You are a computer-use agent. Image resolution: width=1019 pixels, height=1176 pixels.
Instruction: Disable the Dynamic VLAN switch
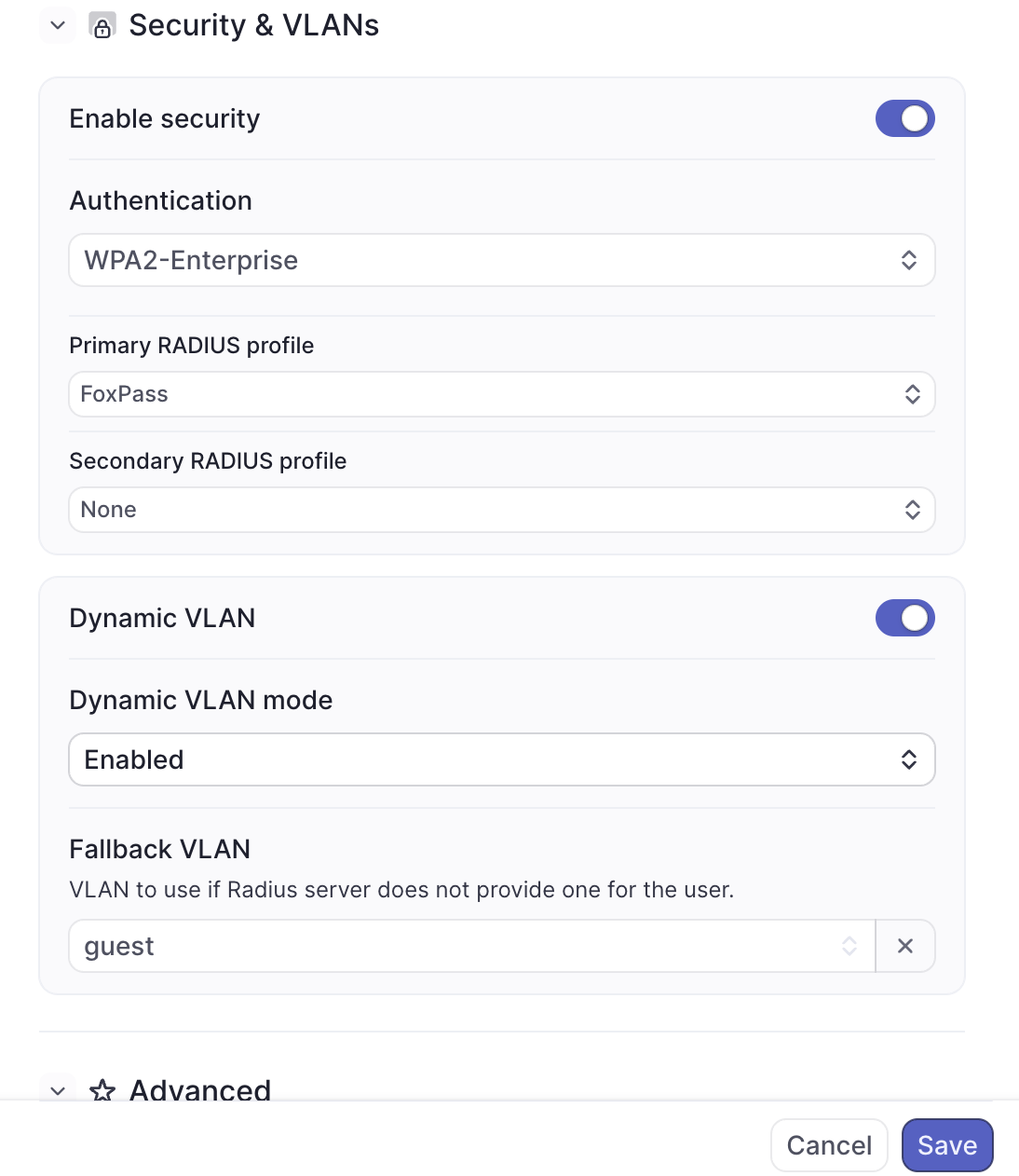tap(904, 618)
